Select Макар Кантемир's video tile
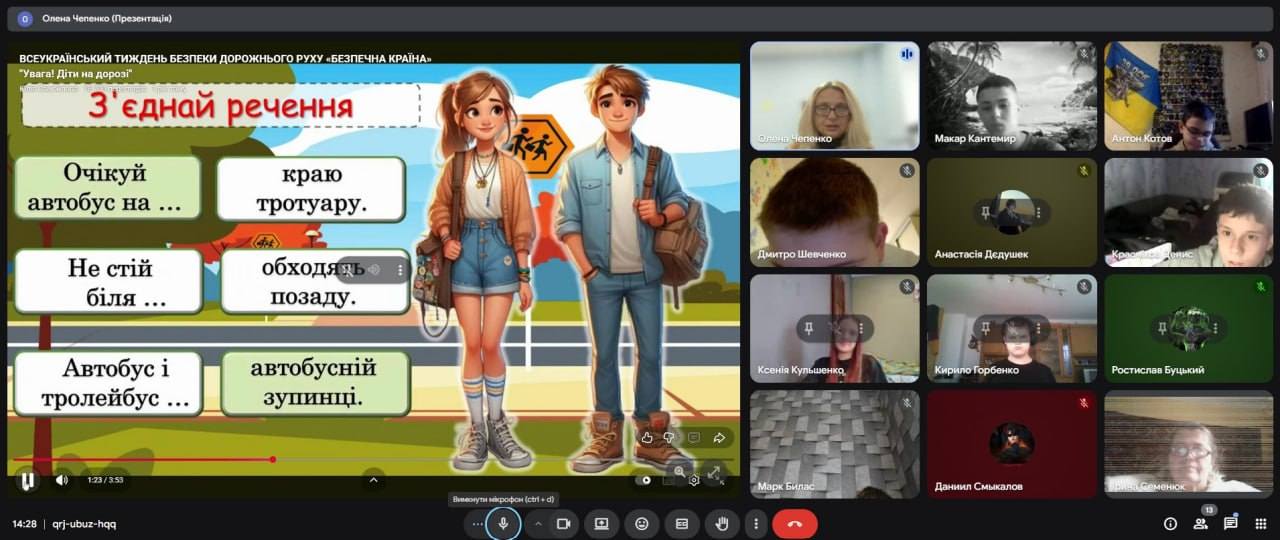This screenshot has height=540, width=1280. point(1011,96)
